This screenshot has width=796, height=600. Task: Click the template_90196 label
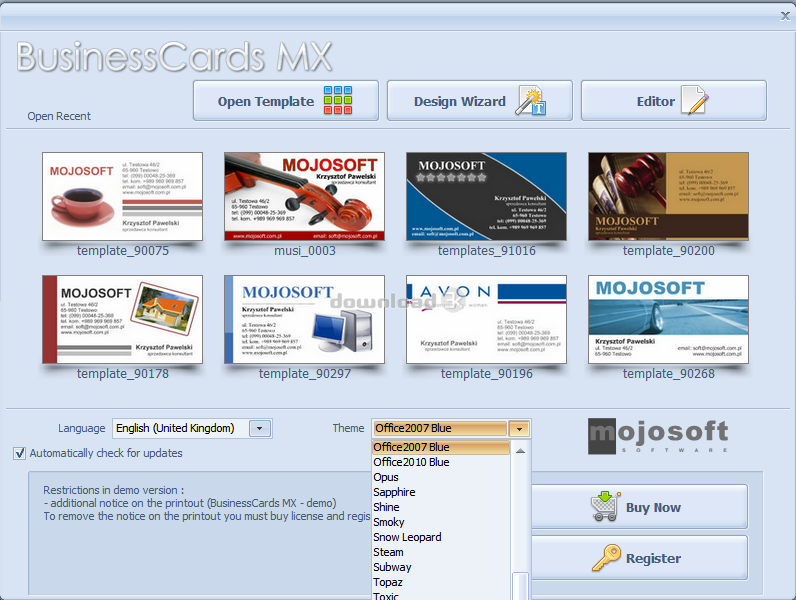tap(487, 374)
